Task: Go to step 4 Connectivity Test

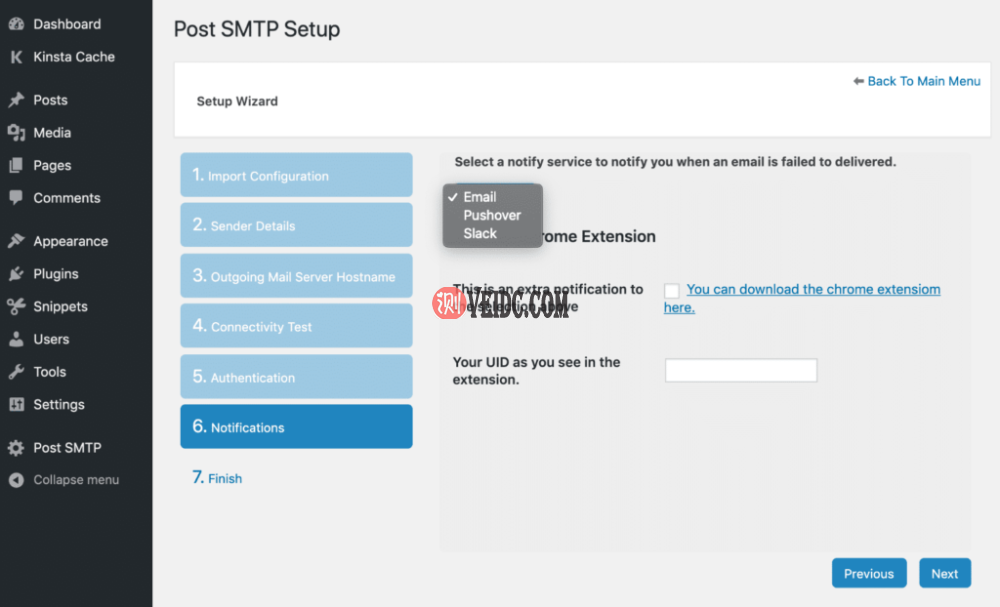Action: [297, 326]
